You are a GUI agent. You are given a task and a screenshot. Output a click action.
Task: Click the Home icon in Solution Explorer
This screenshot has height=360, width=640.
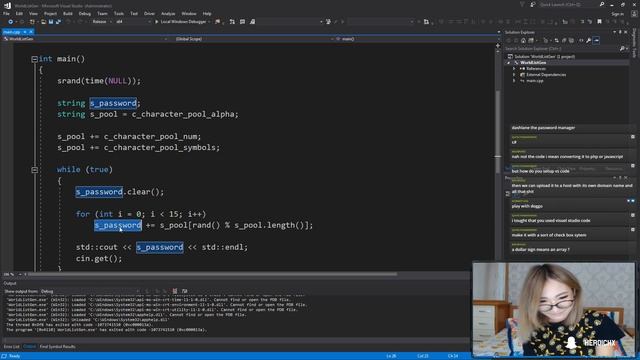[523, 40]
